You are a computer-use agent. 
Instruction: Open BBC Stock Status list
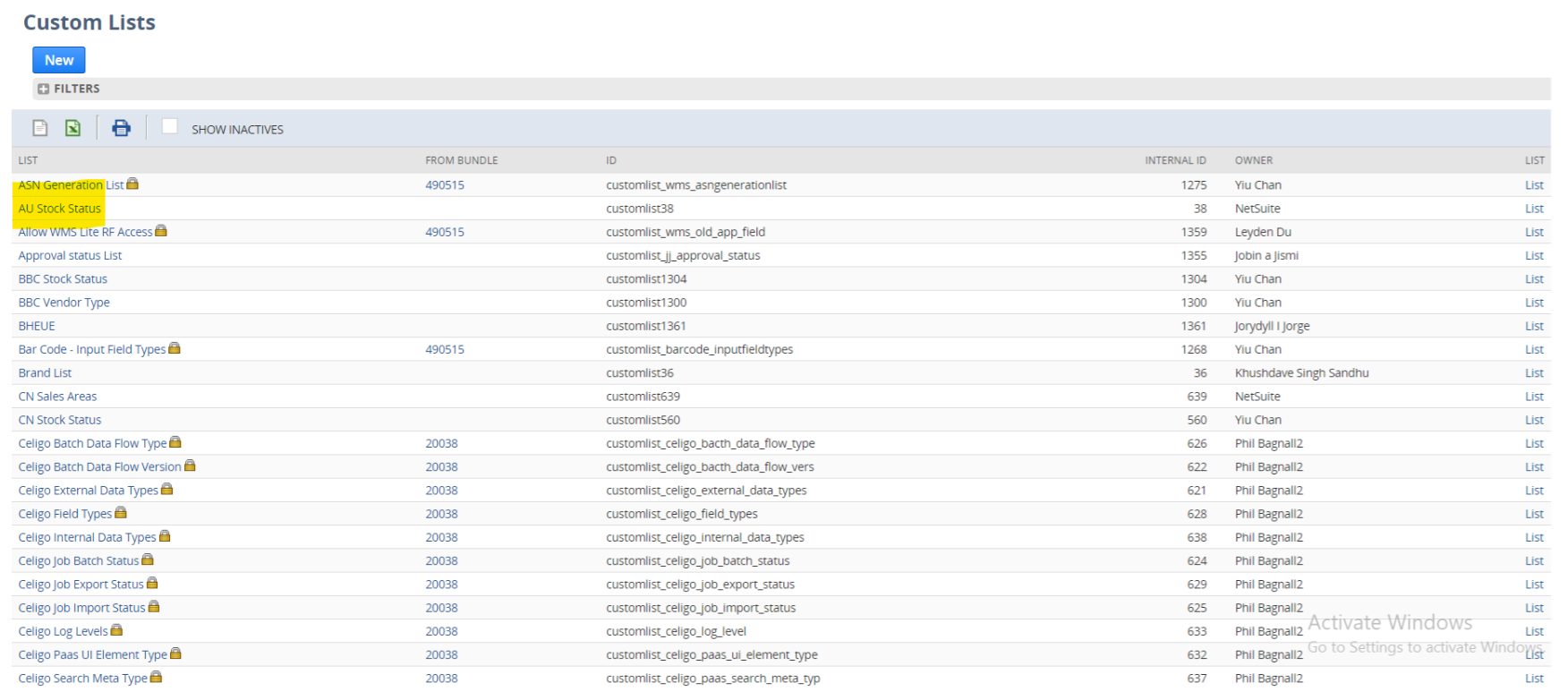tap(63, 279)
